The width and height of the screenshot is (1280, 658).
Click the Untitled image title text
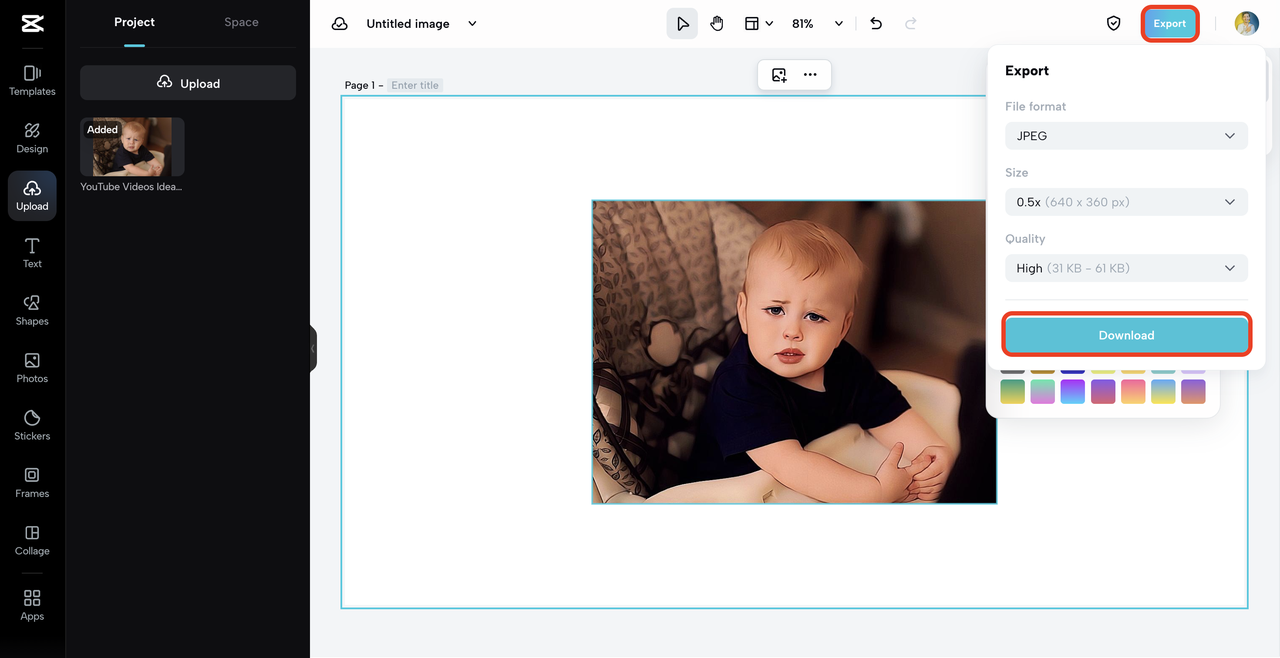[x=408, y=23]
